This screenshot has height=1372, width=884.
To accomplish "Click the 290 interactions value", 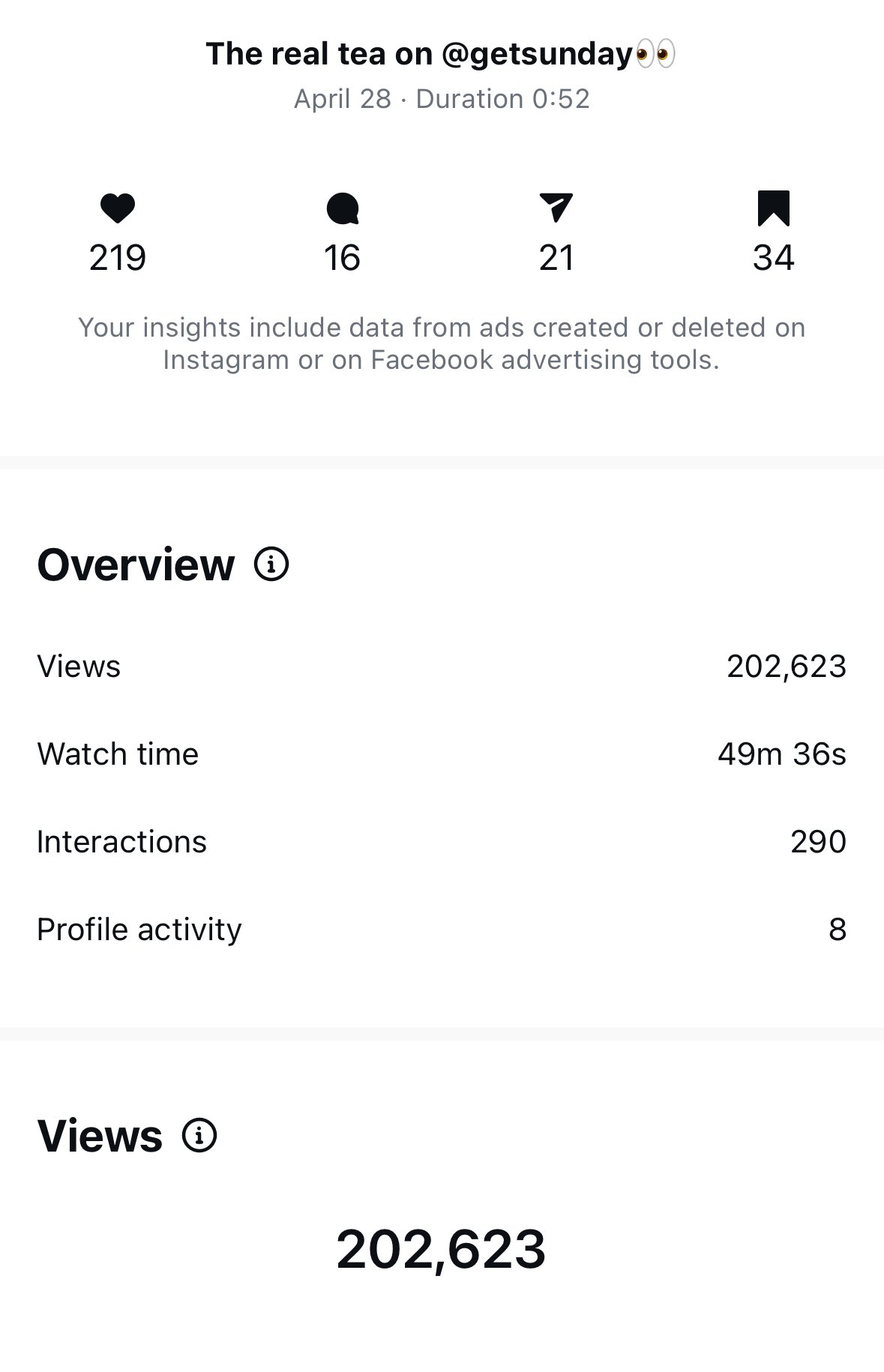I will pos(819,842).
